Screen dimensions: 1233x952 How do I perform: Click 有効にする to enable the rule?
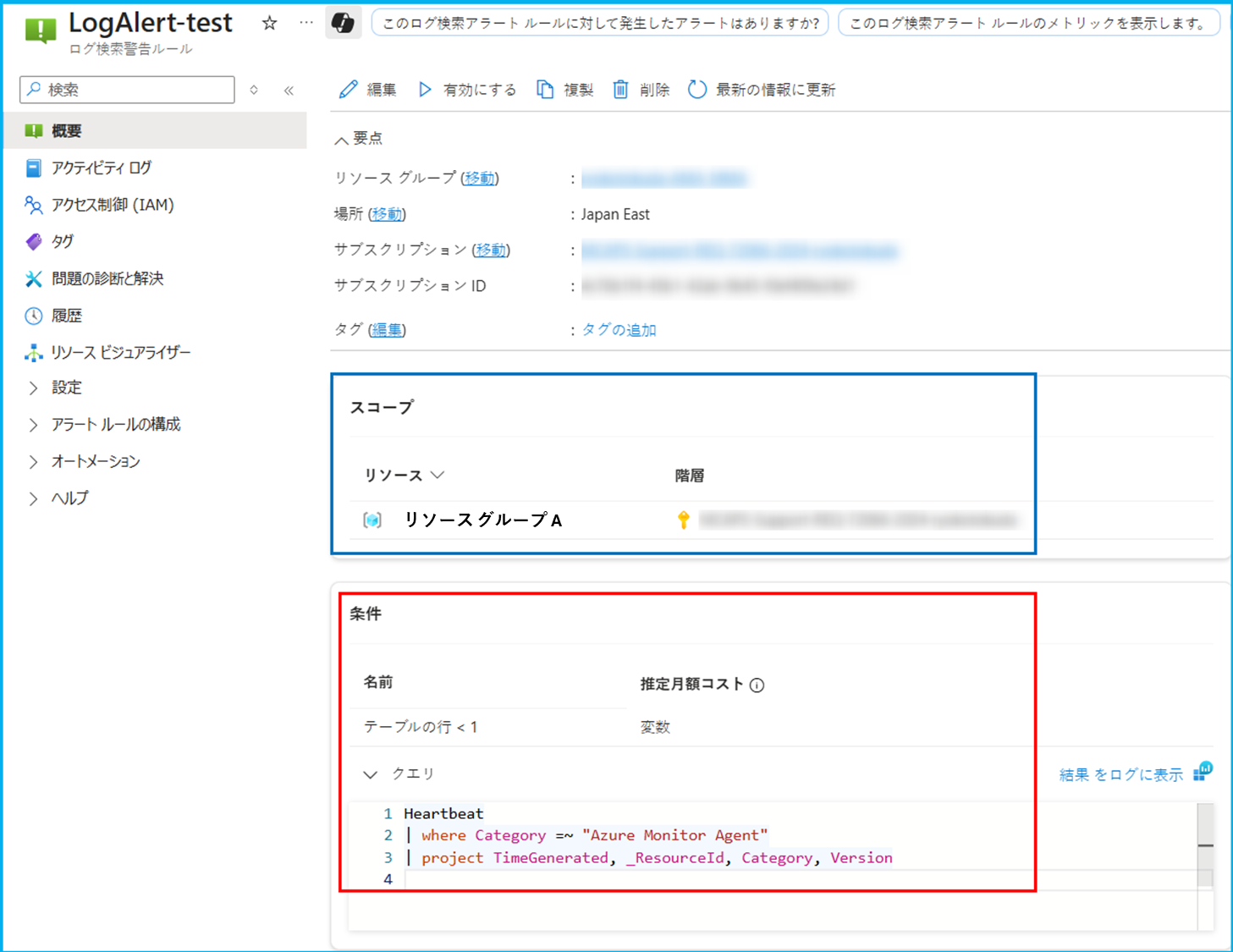467,90
